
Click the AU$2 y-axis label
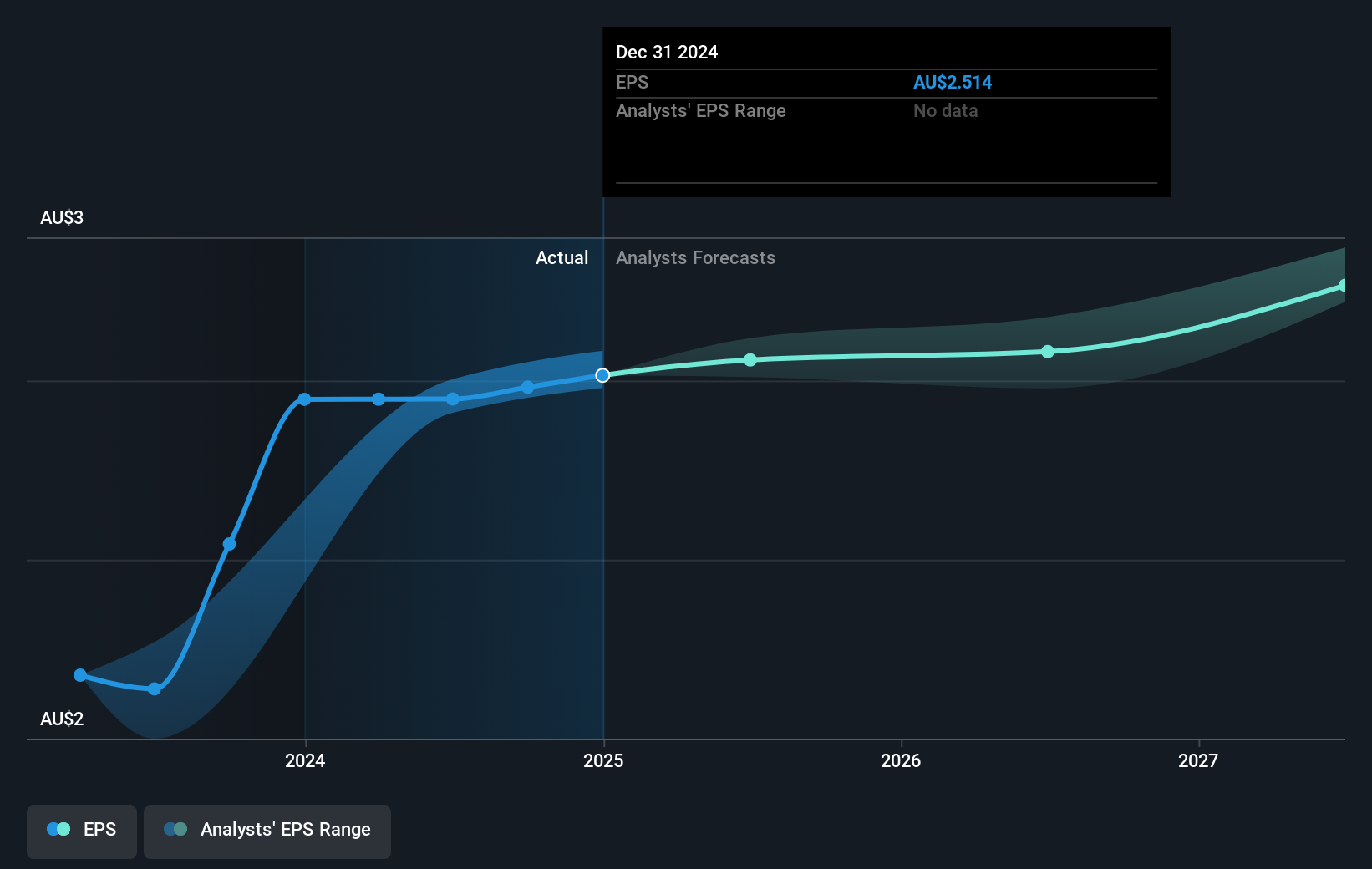coord(62,719)
